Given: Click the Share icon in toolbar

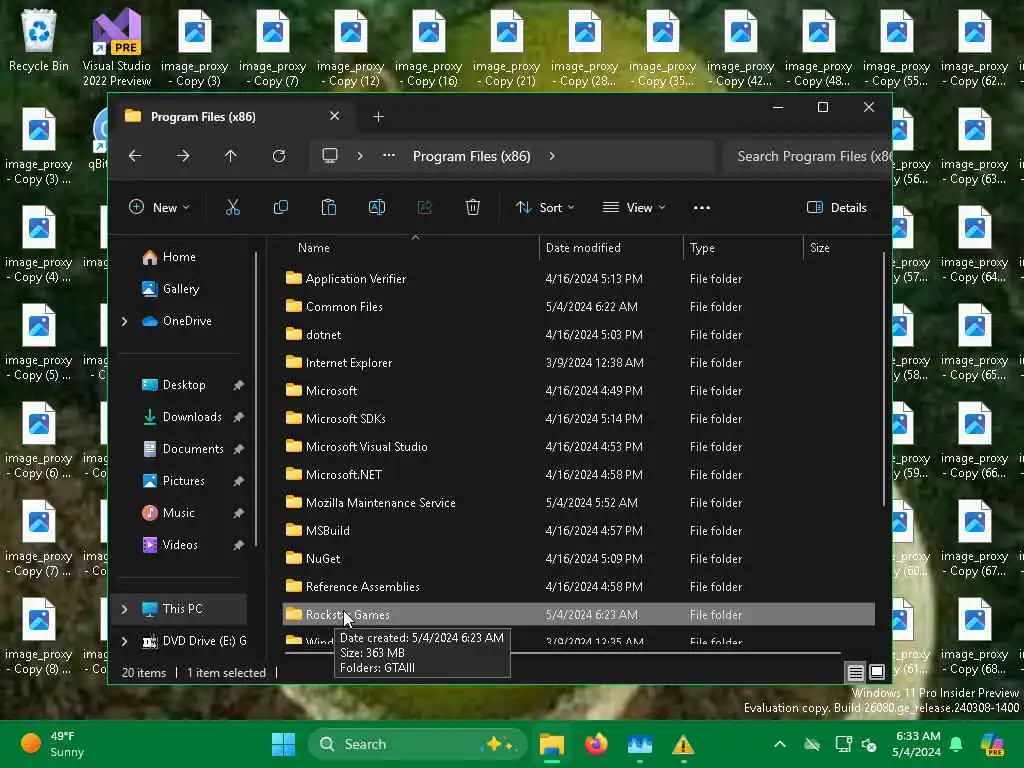Looking at the screenshot, I should 424,208.
